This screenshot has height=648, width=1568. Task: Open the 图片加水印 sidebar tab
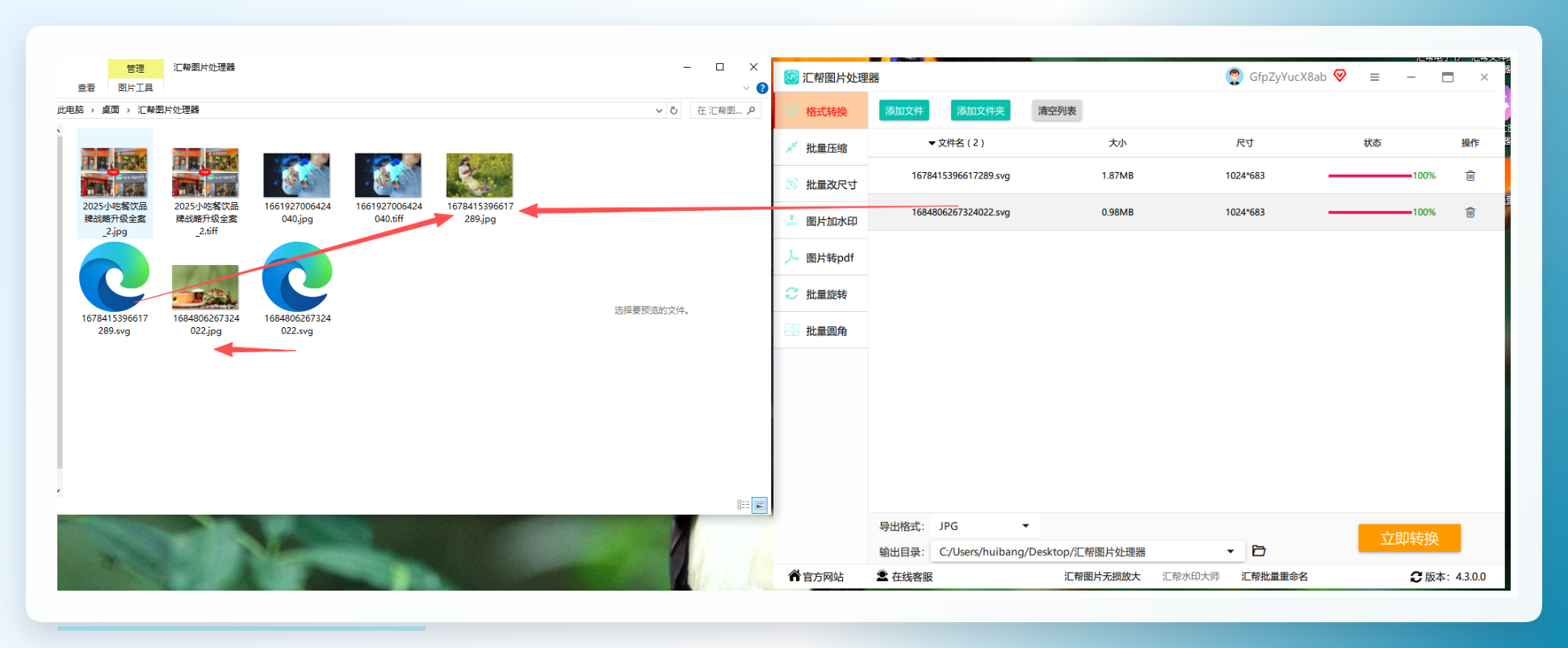[x=820, y=221]
